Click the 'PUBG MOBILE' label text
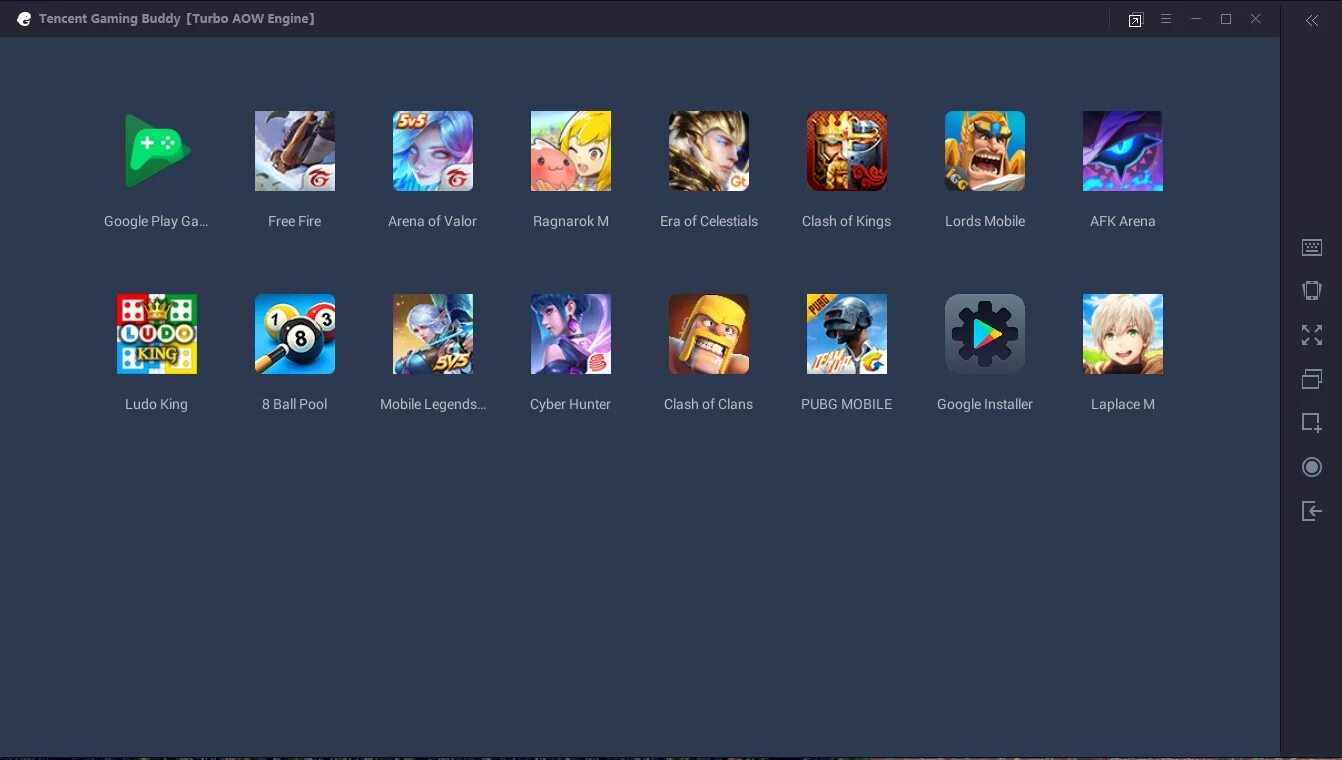 point(847,404)
